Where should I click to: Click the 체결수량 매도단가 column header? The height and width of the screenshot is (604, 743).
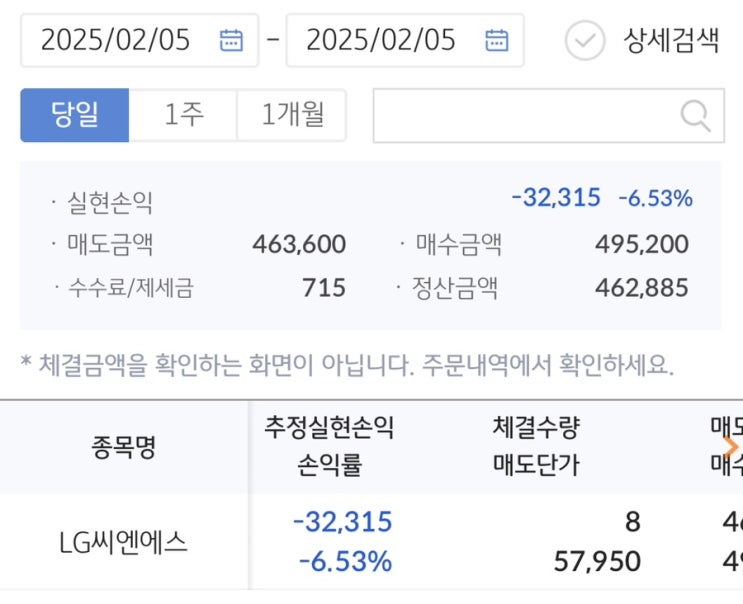pos(536,446)
